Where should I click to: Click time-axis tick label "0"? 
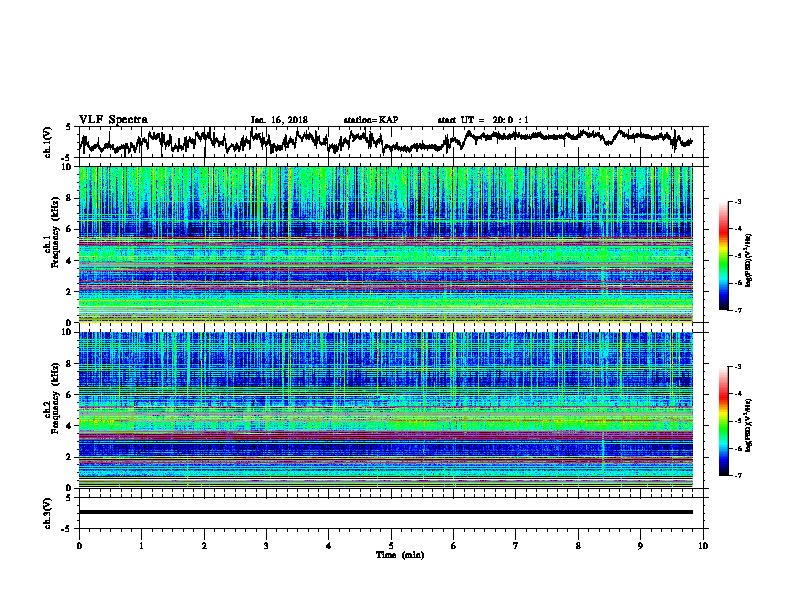point(79,545)
